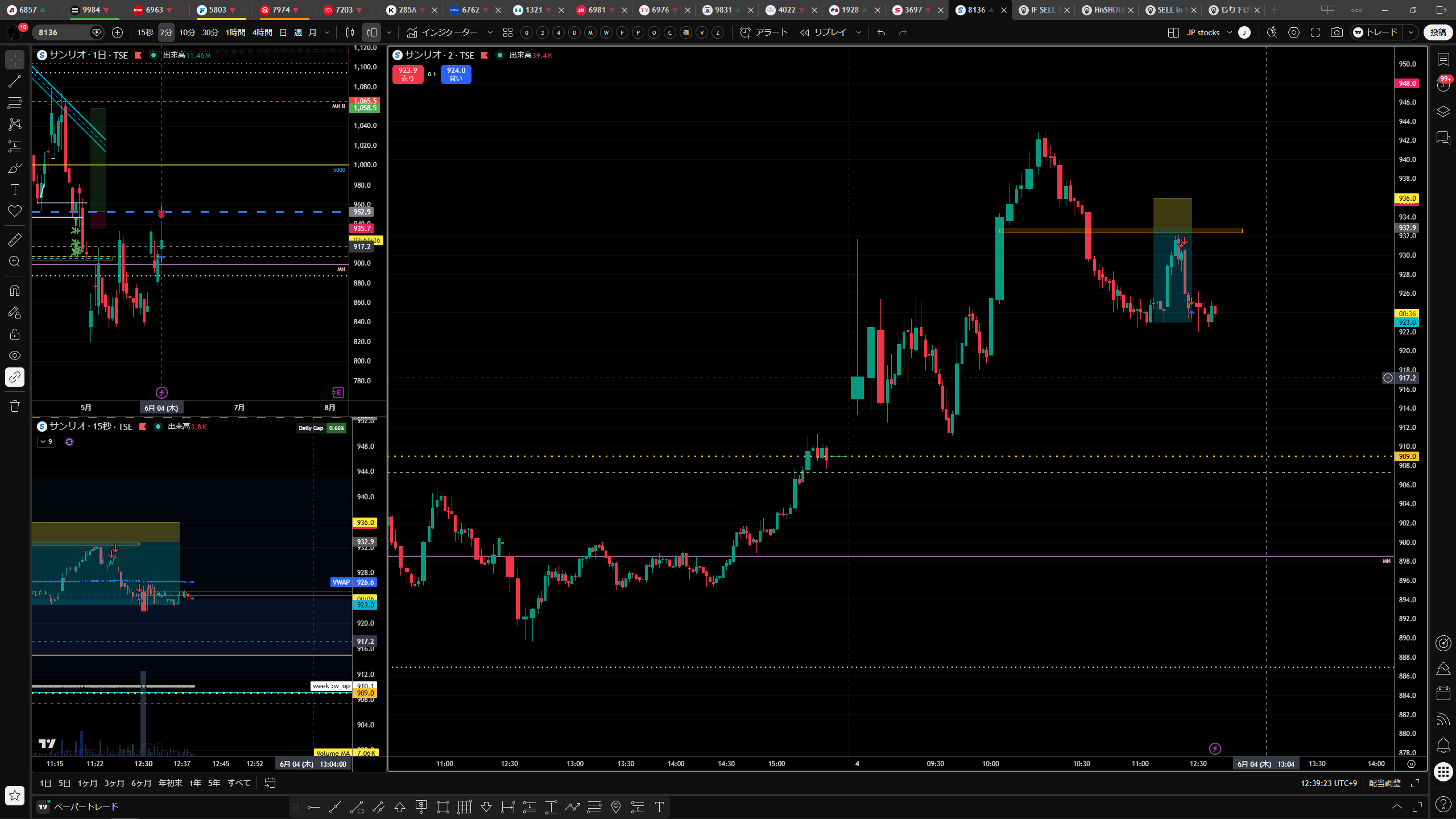Toggle lock all drawings tool
Screen dimensions: 1456x819
click(15, 334)
